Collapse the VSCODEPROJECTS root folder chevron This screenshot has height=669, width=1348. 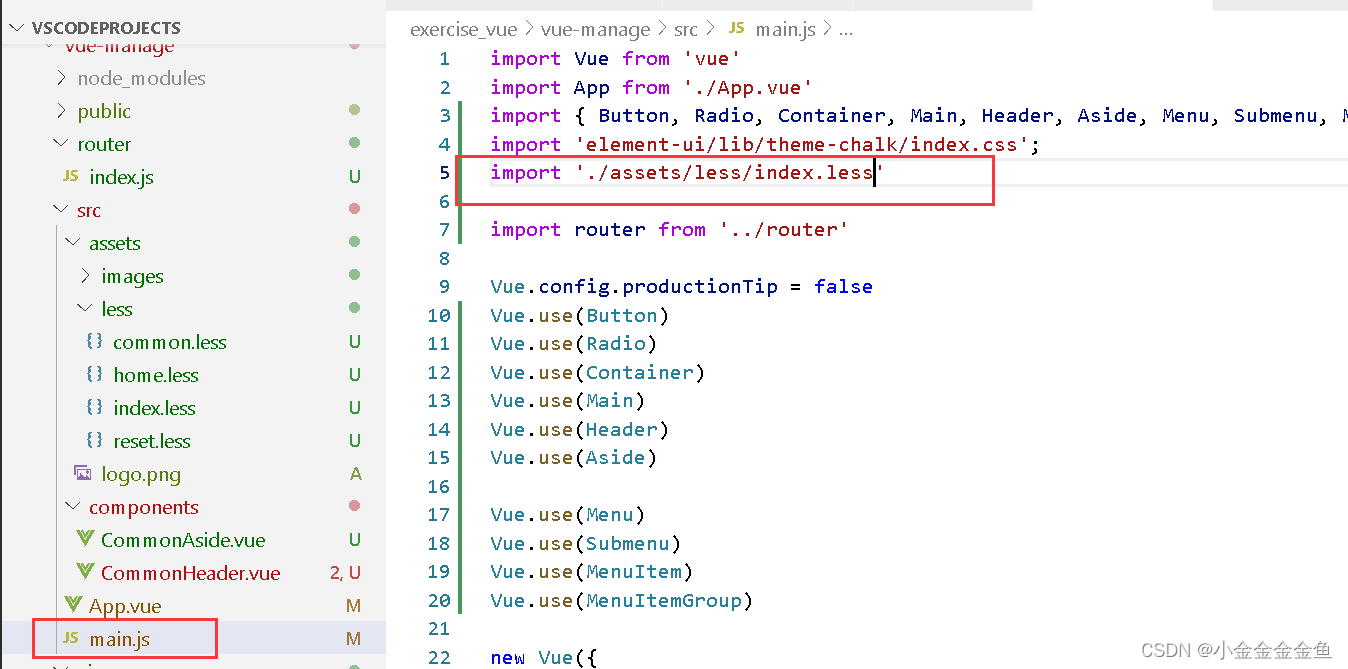pyautogui.click(x=17, y=28)
